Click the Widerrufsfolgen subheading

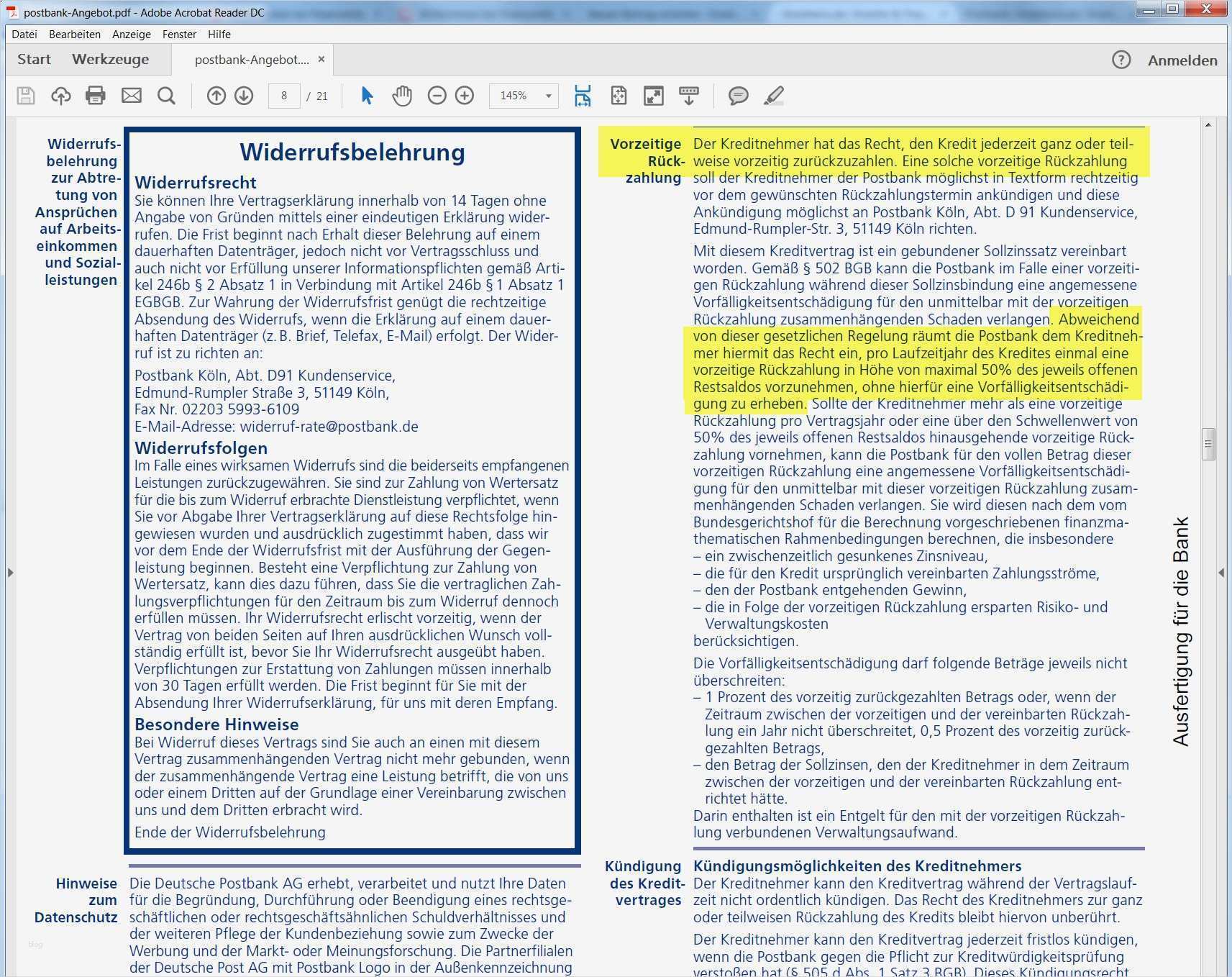(x=201, y=448)
